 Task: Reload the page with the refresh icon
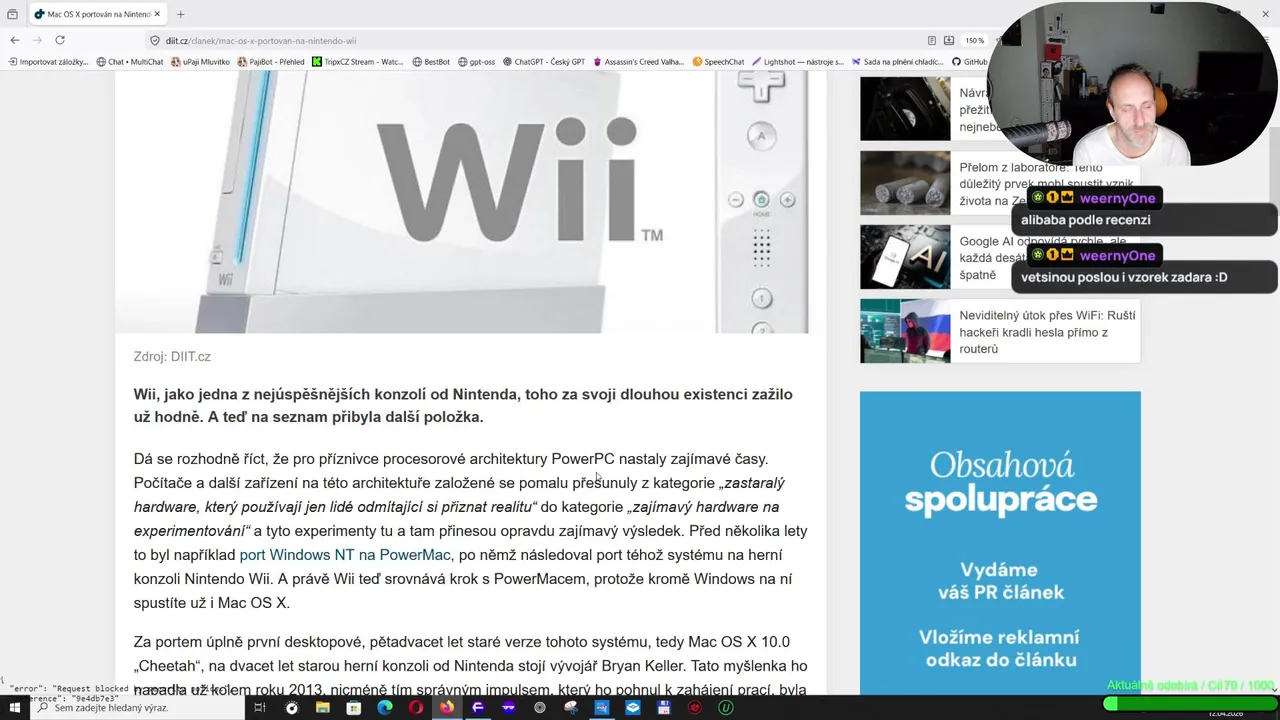60,40
